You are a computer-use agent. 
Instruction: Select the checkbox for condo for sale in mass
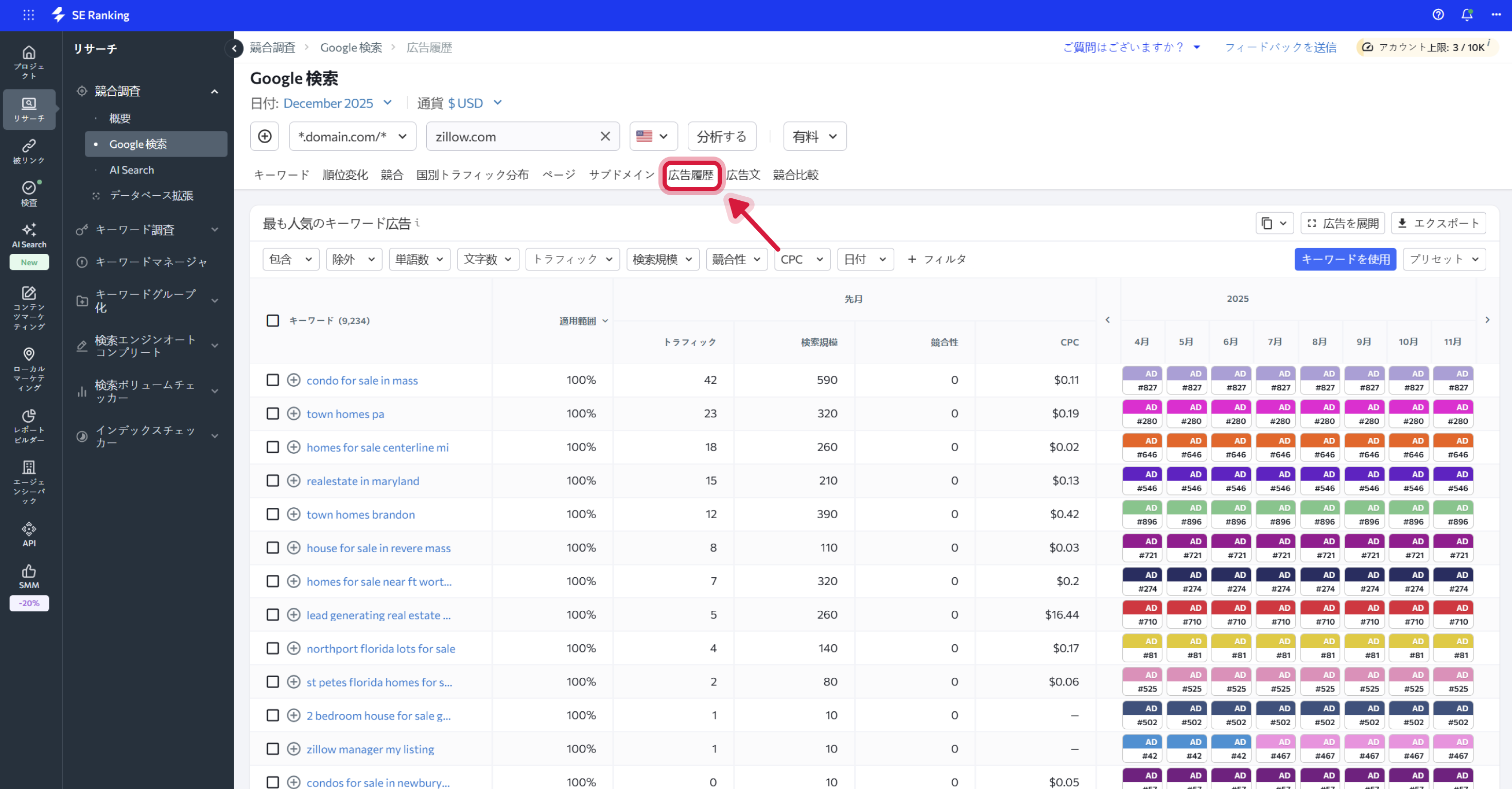(272, 380)
